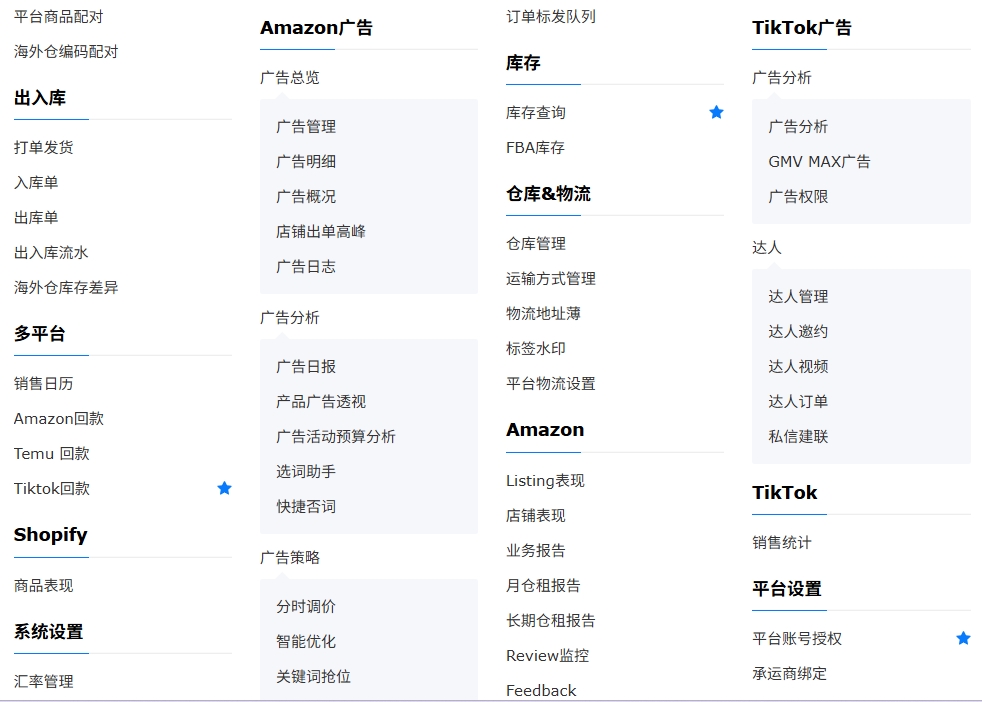Open GMV MAX广告

pyautogui.click(x=820, y=162)
